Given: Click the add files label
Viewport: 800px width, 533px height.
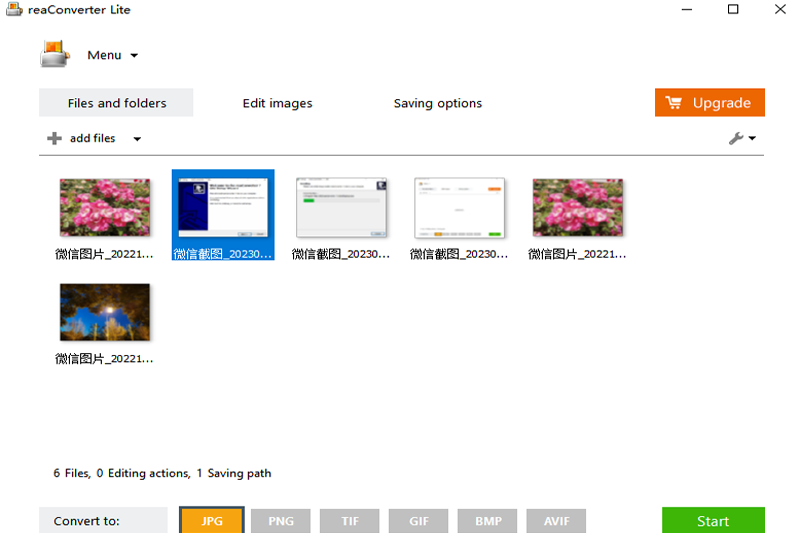Looking at the screenshot, I should 92,138.
